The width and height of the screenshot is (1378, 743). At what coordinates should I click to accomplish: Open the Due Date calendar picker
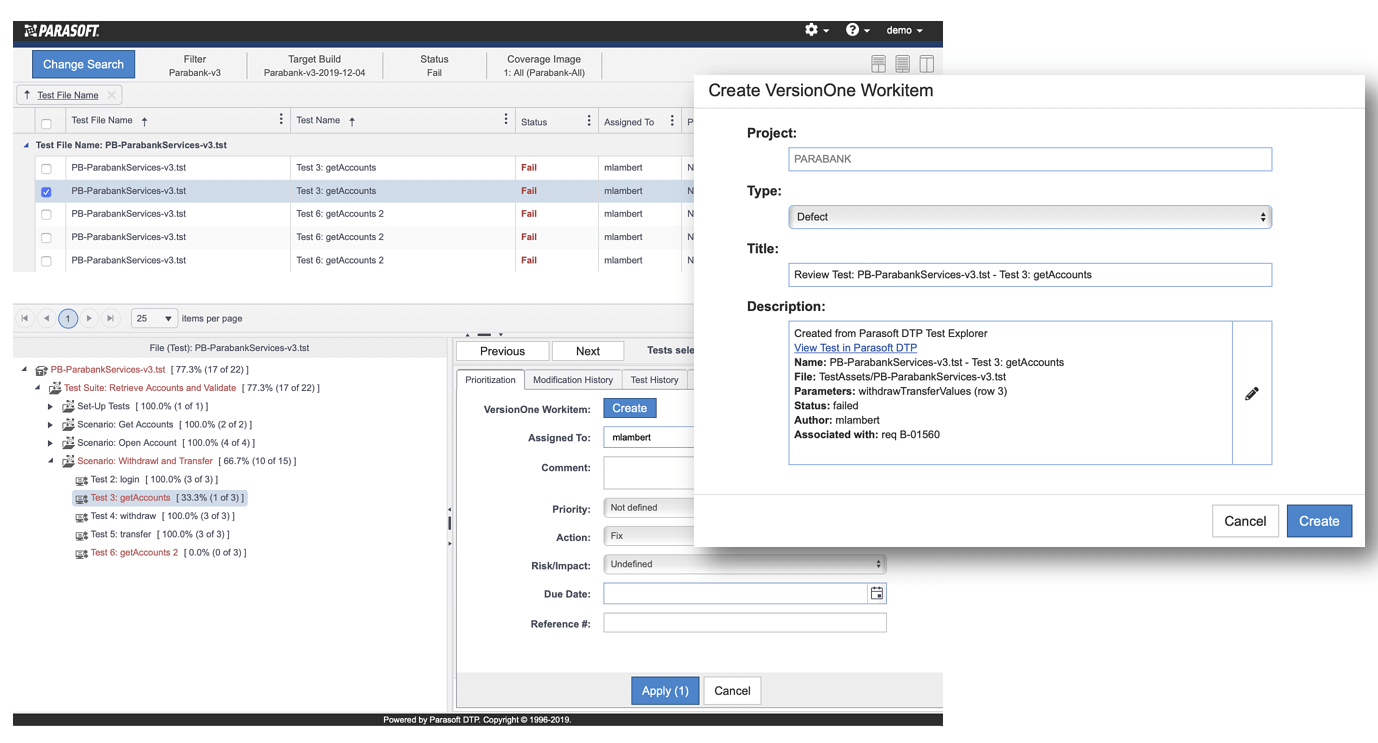(x=878, y=593)
